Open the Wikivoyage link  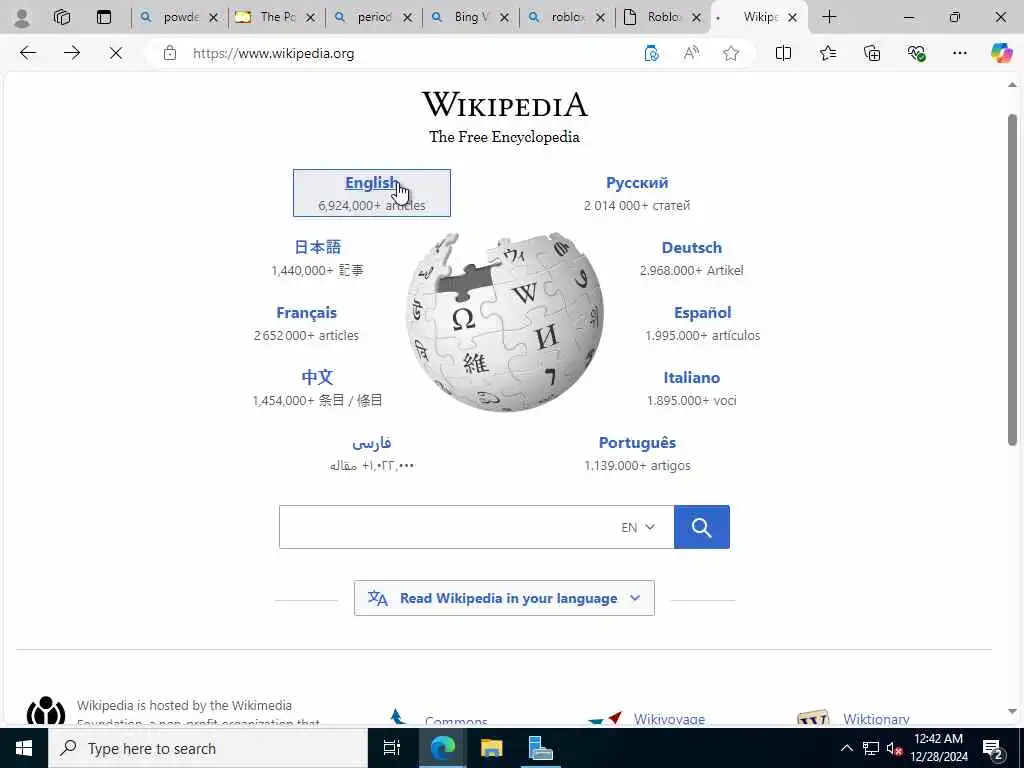(669, 719)
